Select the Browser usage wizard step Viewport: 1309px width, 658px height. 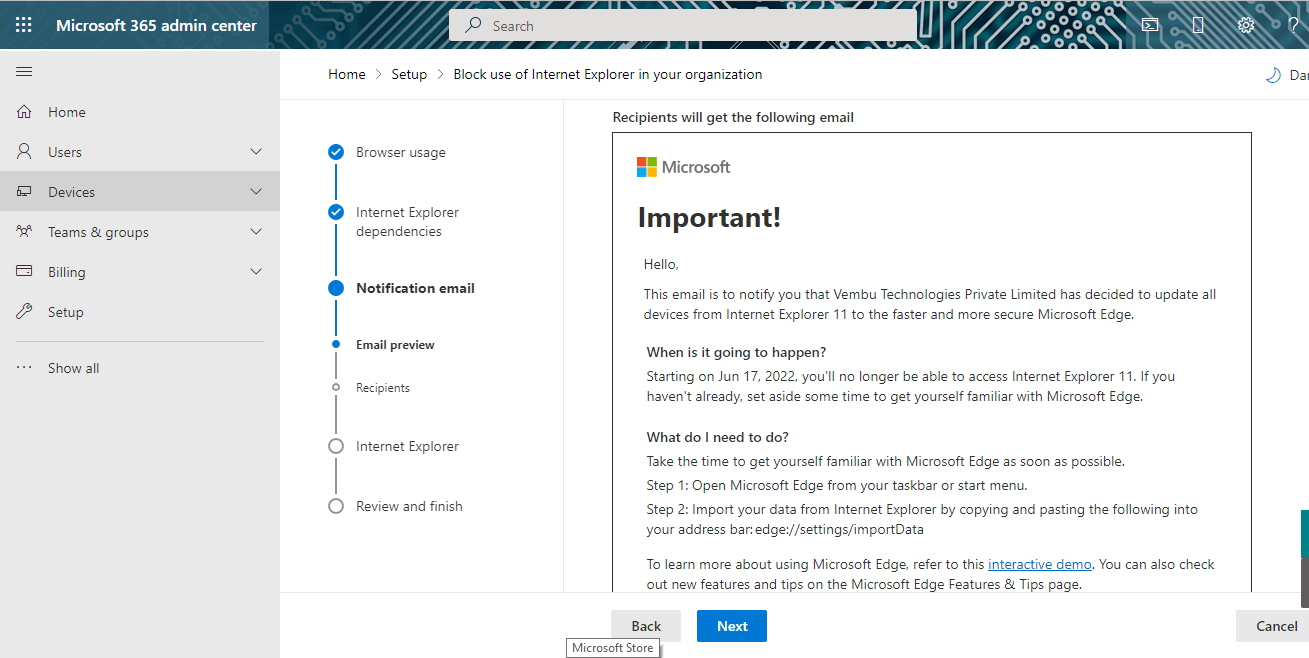pyautogui.click(x=401, y=152)
